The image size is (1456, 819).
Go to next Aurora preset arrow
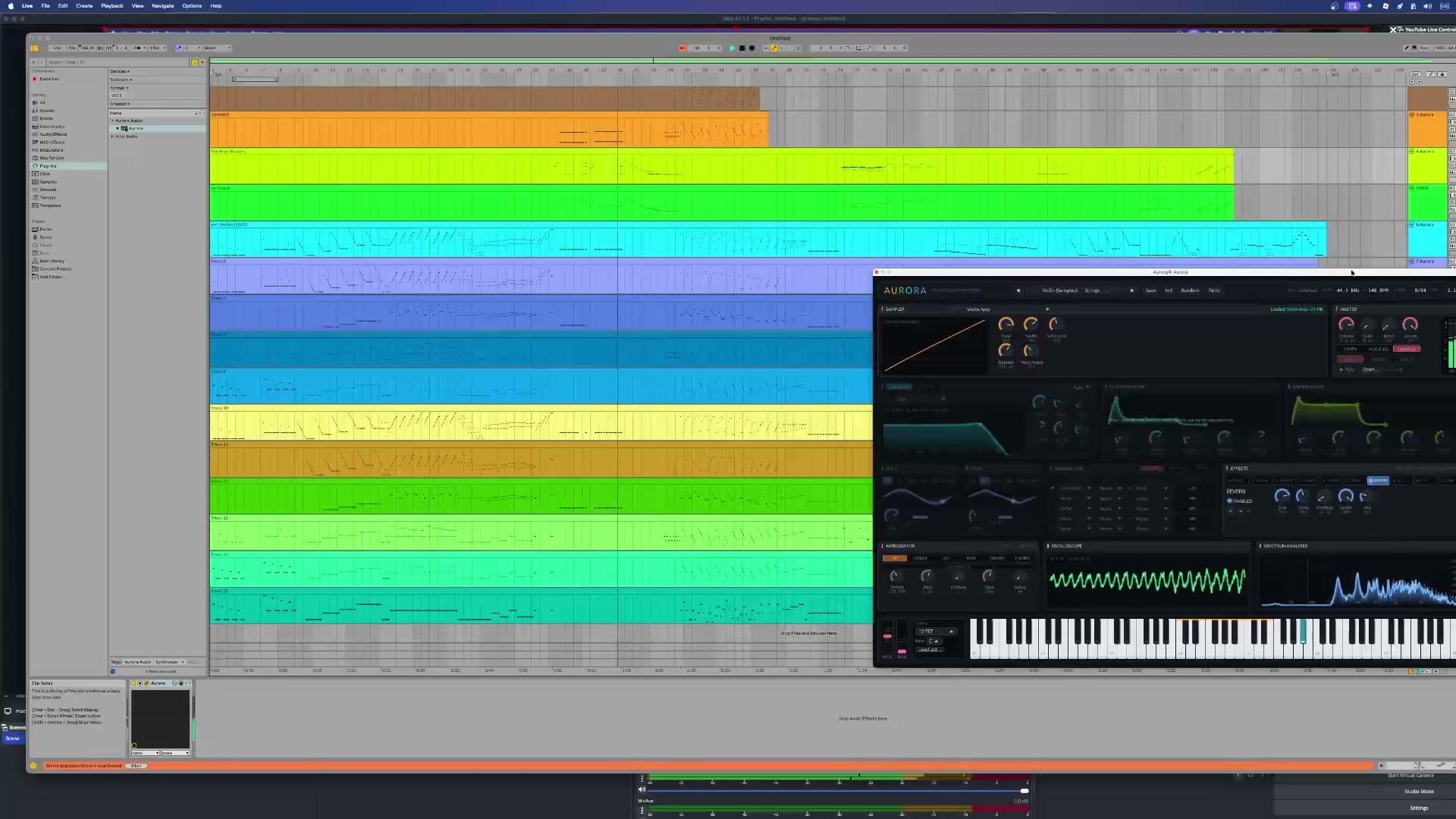(x=1132, y=290)
